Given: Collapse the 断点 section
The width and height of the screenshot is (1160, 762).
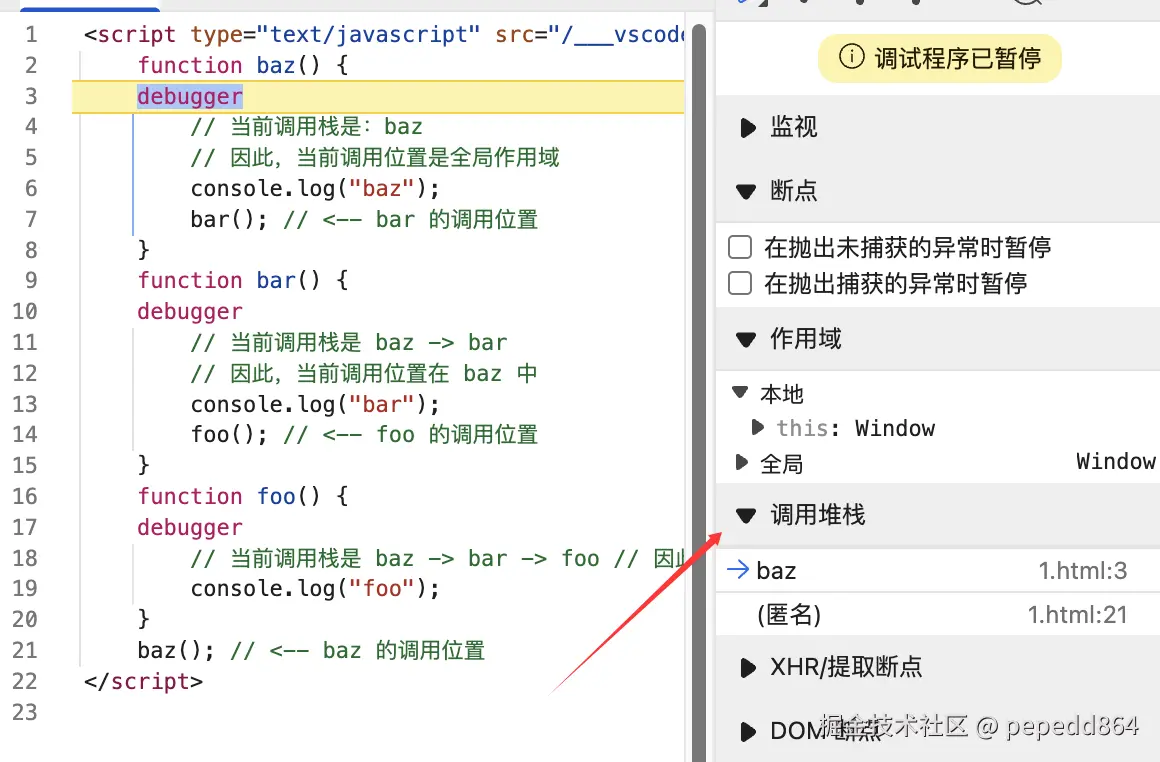Looking at the screenshot, I should [746, 192].
